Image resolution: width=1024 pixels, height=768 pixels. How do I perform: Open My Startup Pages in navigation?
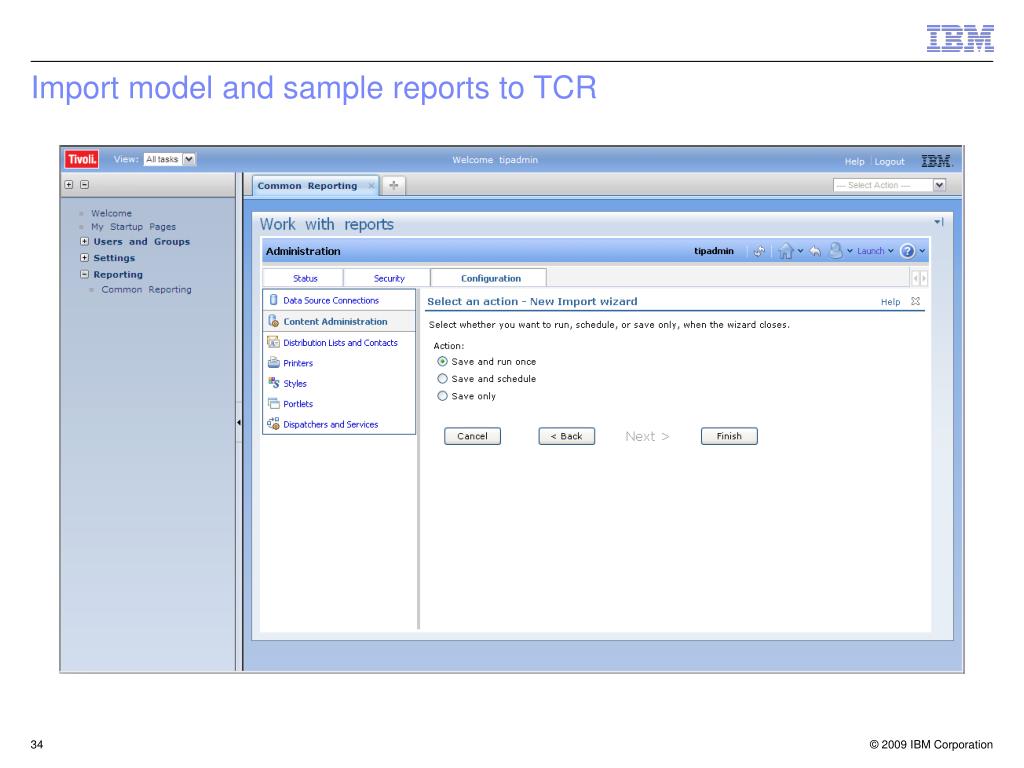point(133,227)
